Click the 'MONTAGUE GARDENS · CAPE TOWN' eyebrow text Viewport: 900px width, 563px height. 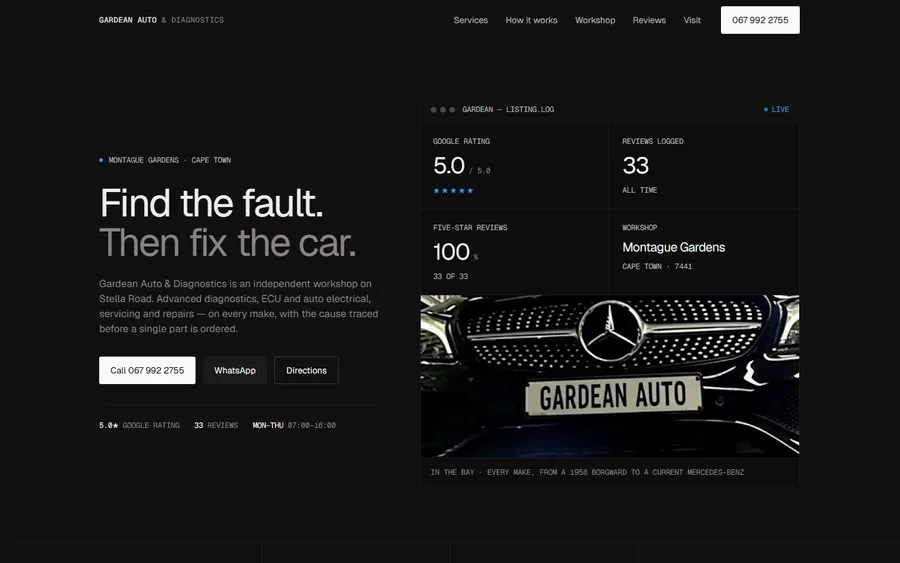click(169, 160)
